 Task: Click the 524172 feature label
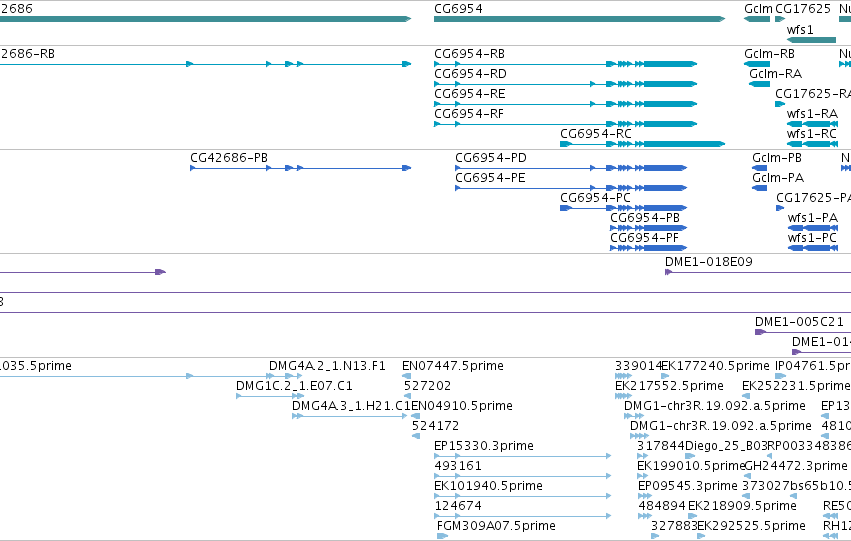(435, 427)
